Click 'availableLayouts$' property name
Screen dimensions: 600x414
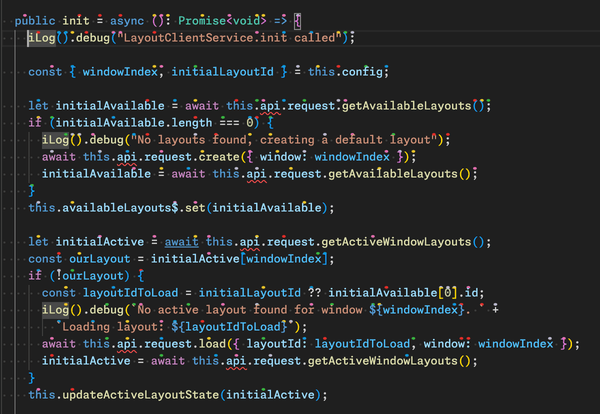tap(120, 208)
